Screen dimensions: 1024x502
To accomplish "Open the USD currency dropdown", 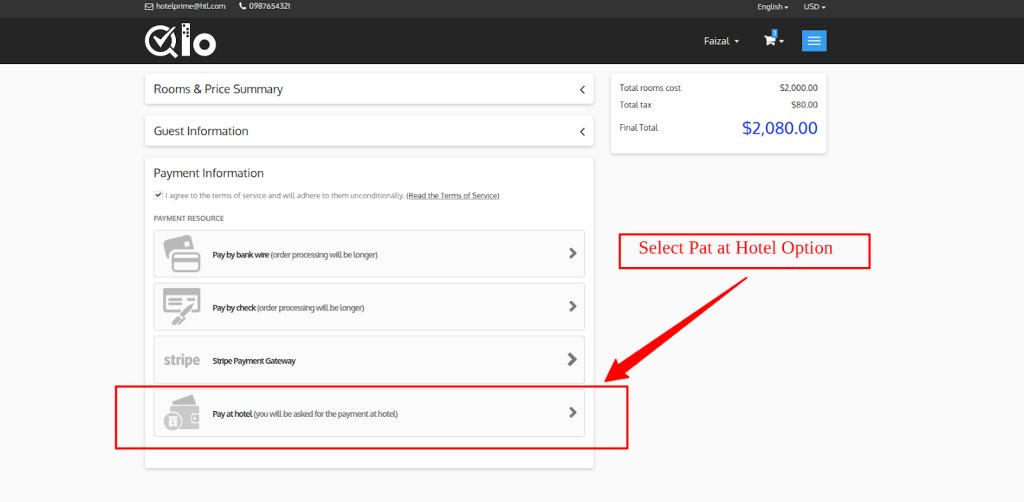I will (x=814, y=6).
